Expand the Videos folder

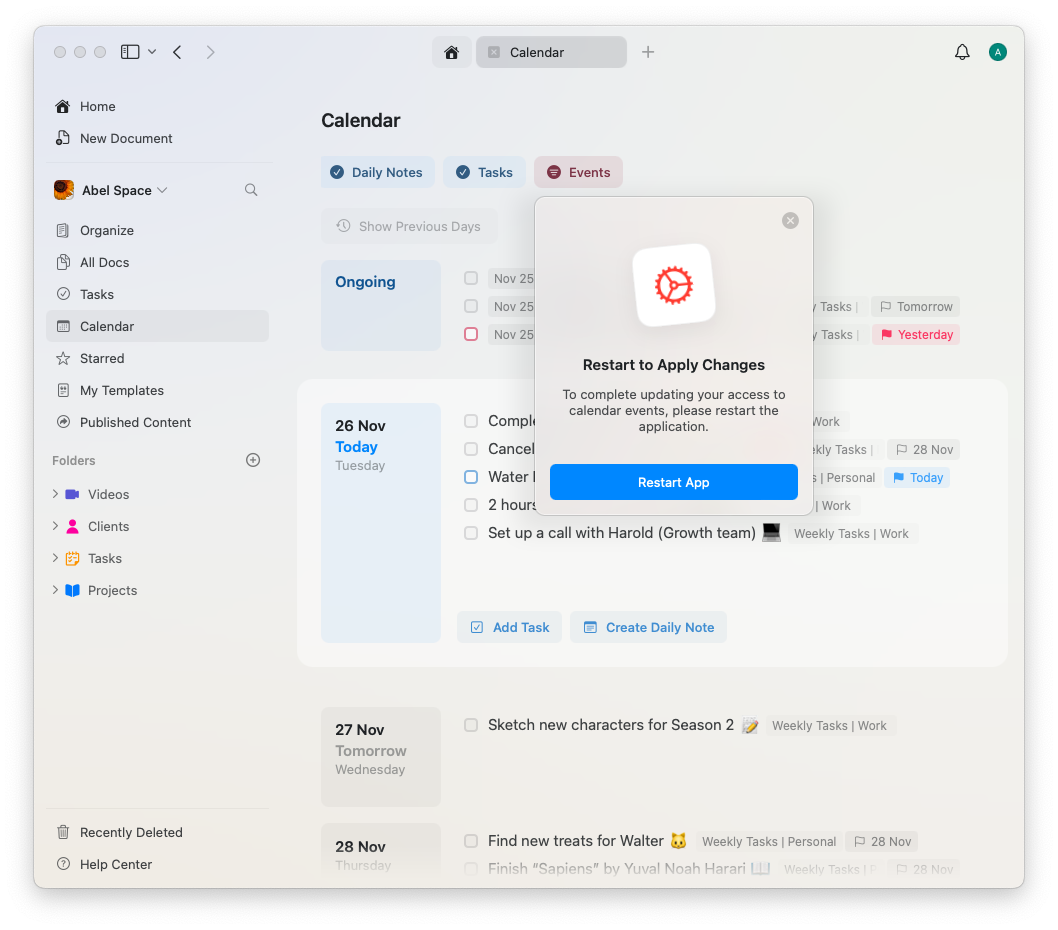tap(58, 494)
